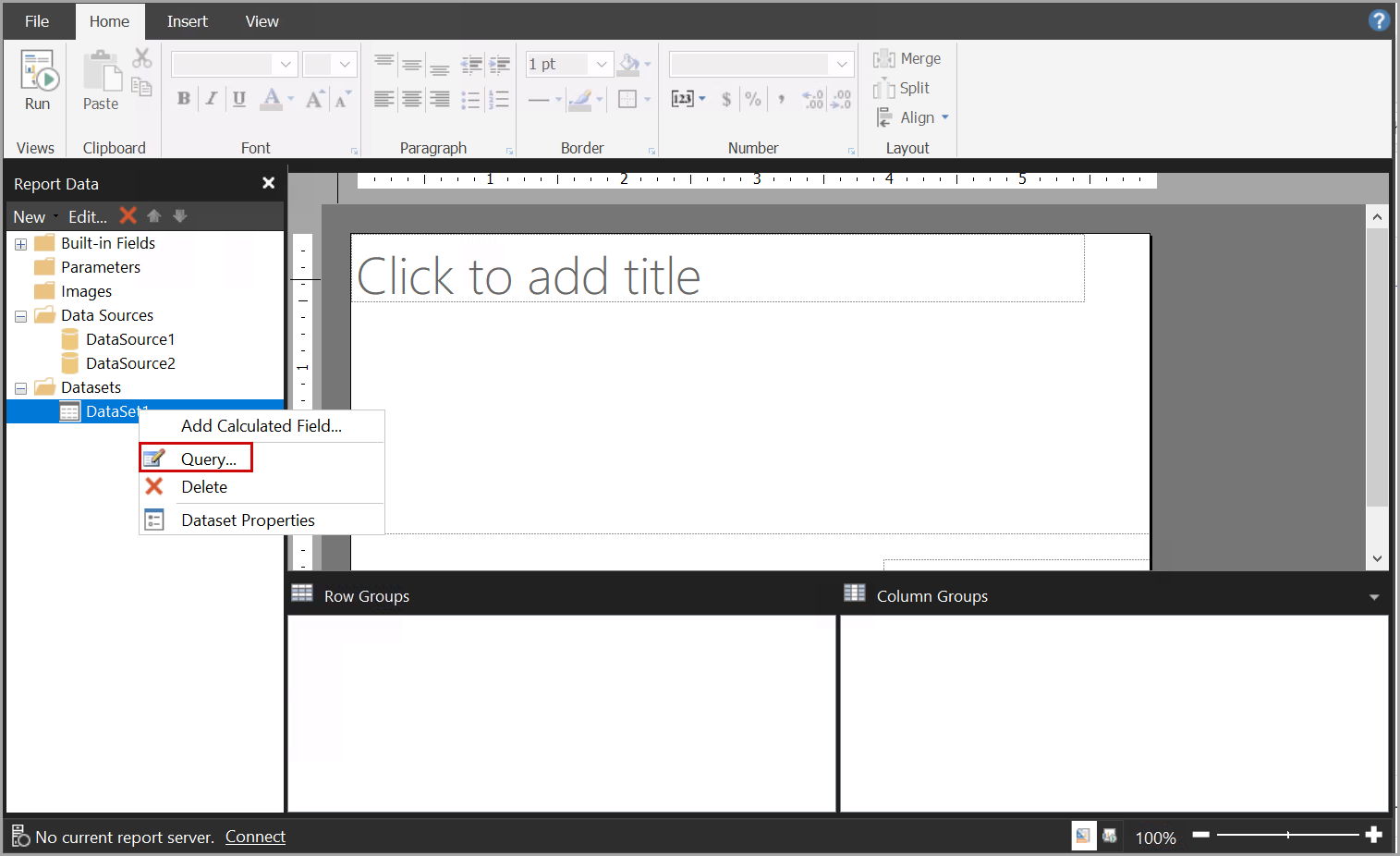Screen dimensions: 1400x856
Task: Select Query... from the context menu
Action: pos(208,459)
